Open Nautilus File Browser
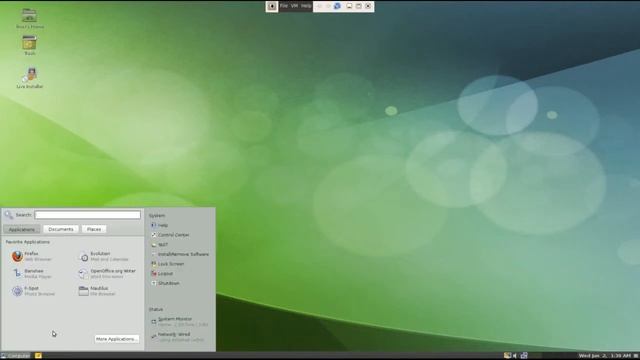This screenshot has height=360, width=640. pos(97,291)
